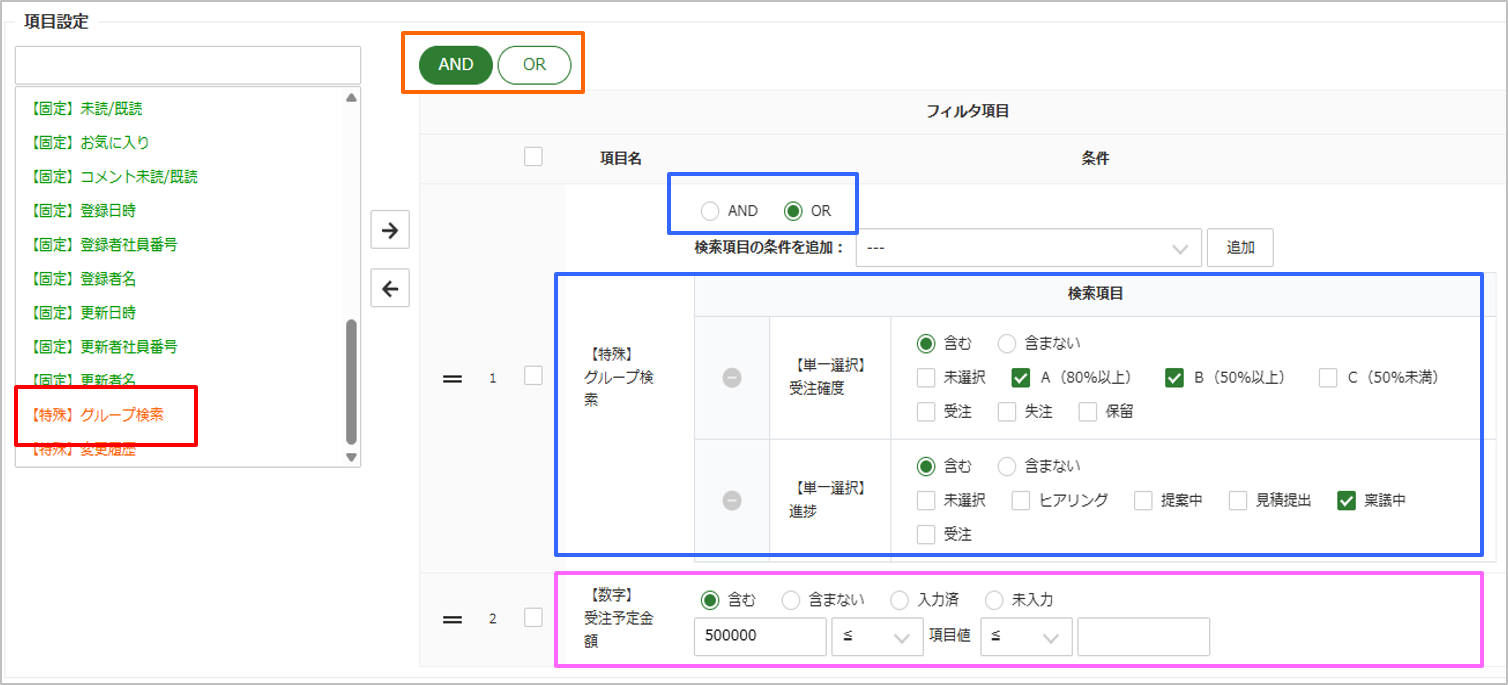The width and height of the screenshot is (1508, 685).
Task: Uncheck A（80%以上） checkbox
Action: (1021, 377)
